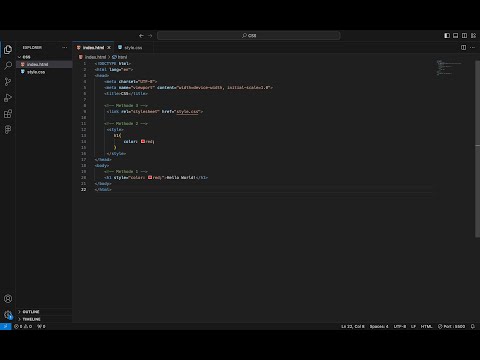Open style.css from the Explorer tree
This screenshot has height=360, width=480.
coord(44,72)
